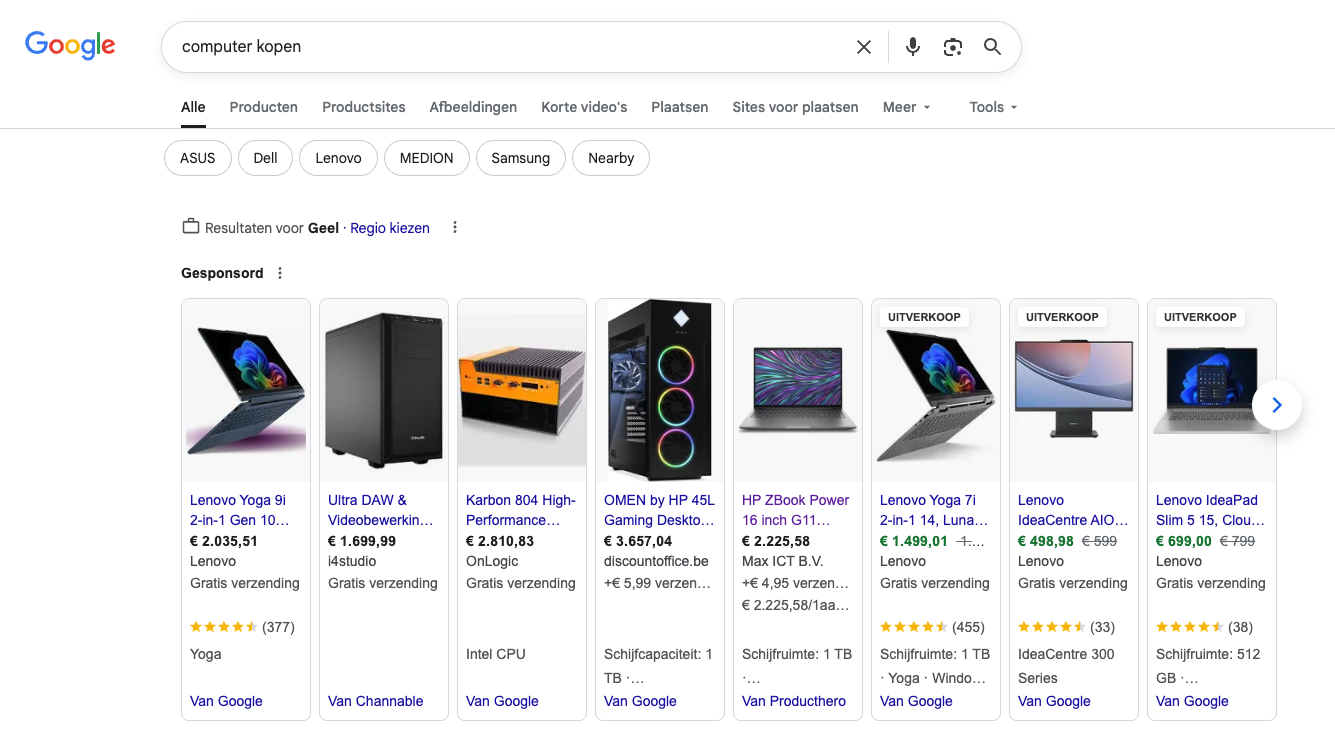Image resolution: width=1335 pixels, height=742 pixels.
Task: Open OMEN by HP 45L title link
Action: [659, 510]
